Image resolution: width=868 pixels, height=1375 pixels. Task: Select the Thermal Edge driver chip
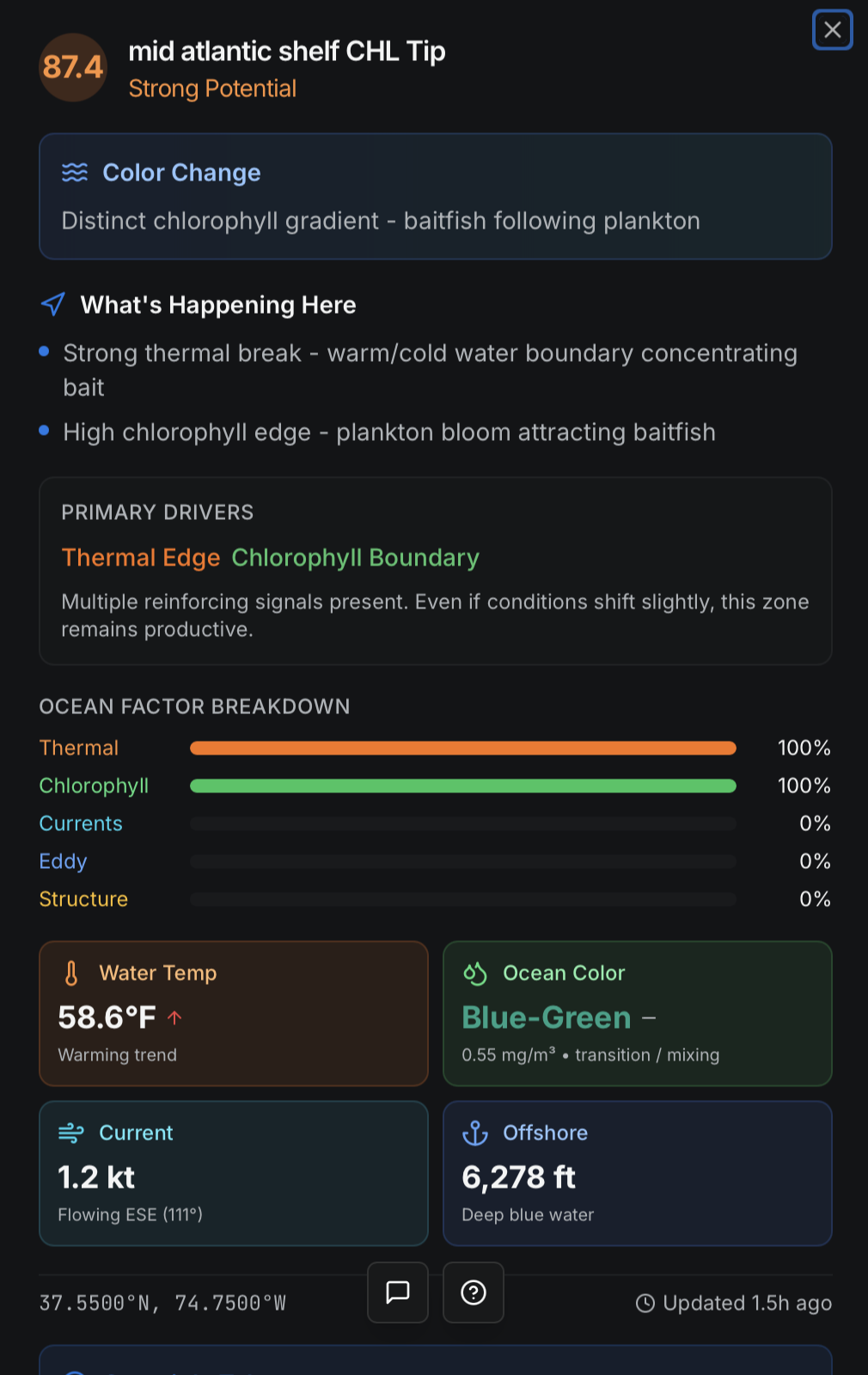coord(140,558)
